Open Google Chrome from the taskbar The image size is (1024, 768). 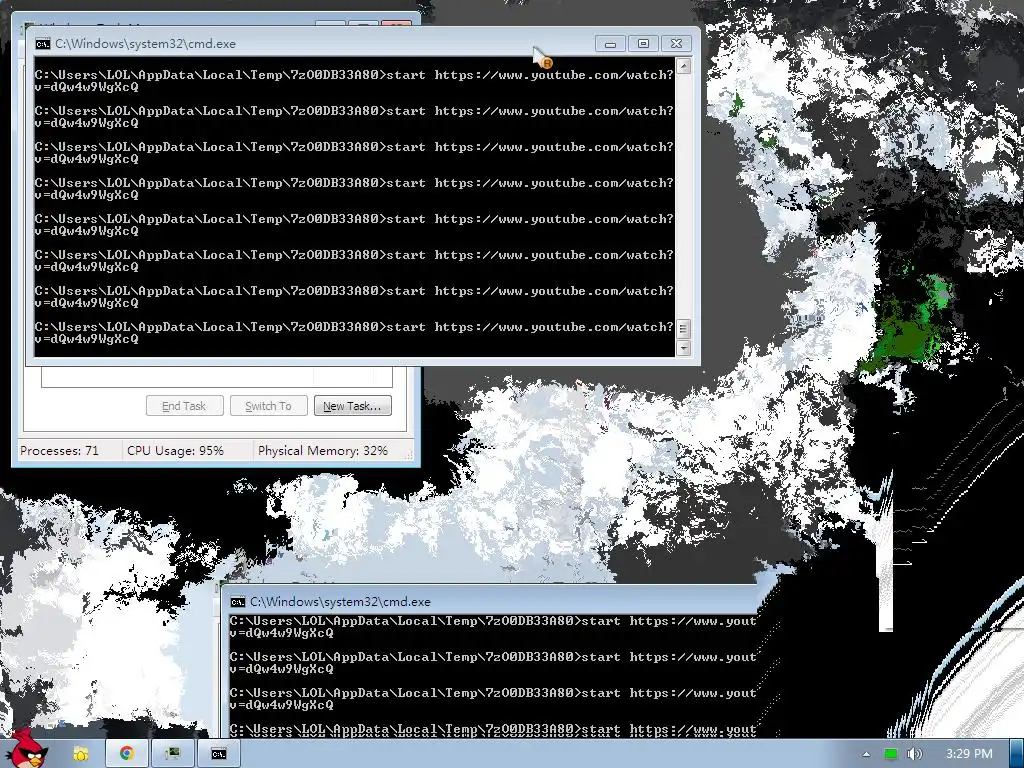[x=127, y=754]
